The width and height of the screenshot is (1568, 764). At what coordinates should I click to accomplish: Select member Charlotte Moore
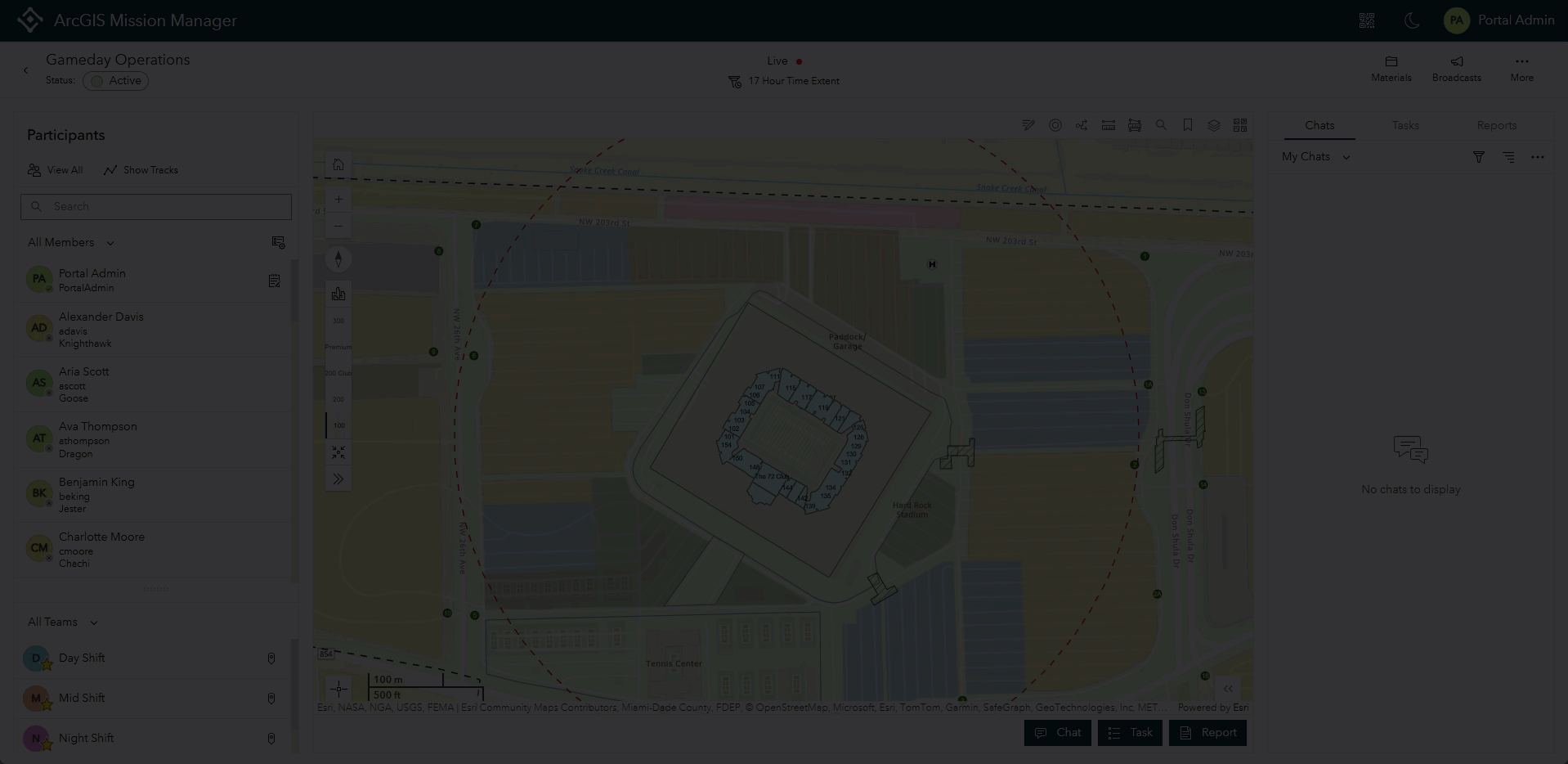(153, 549)
